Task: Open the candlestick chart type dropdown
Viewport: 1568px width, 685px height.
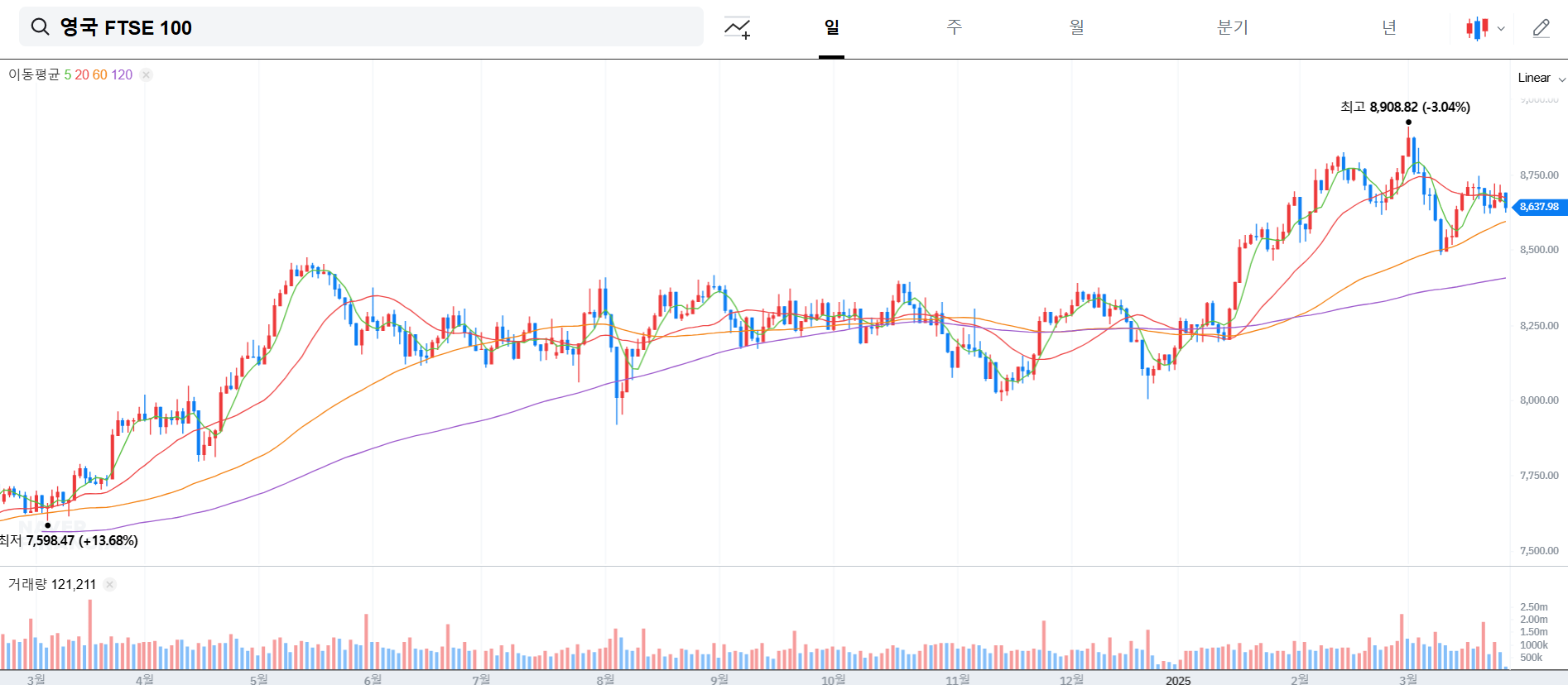Action: [x=1485, y=28]
